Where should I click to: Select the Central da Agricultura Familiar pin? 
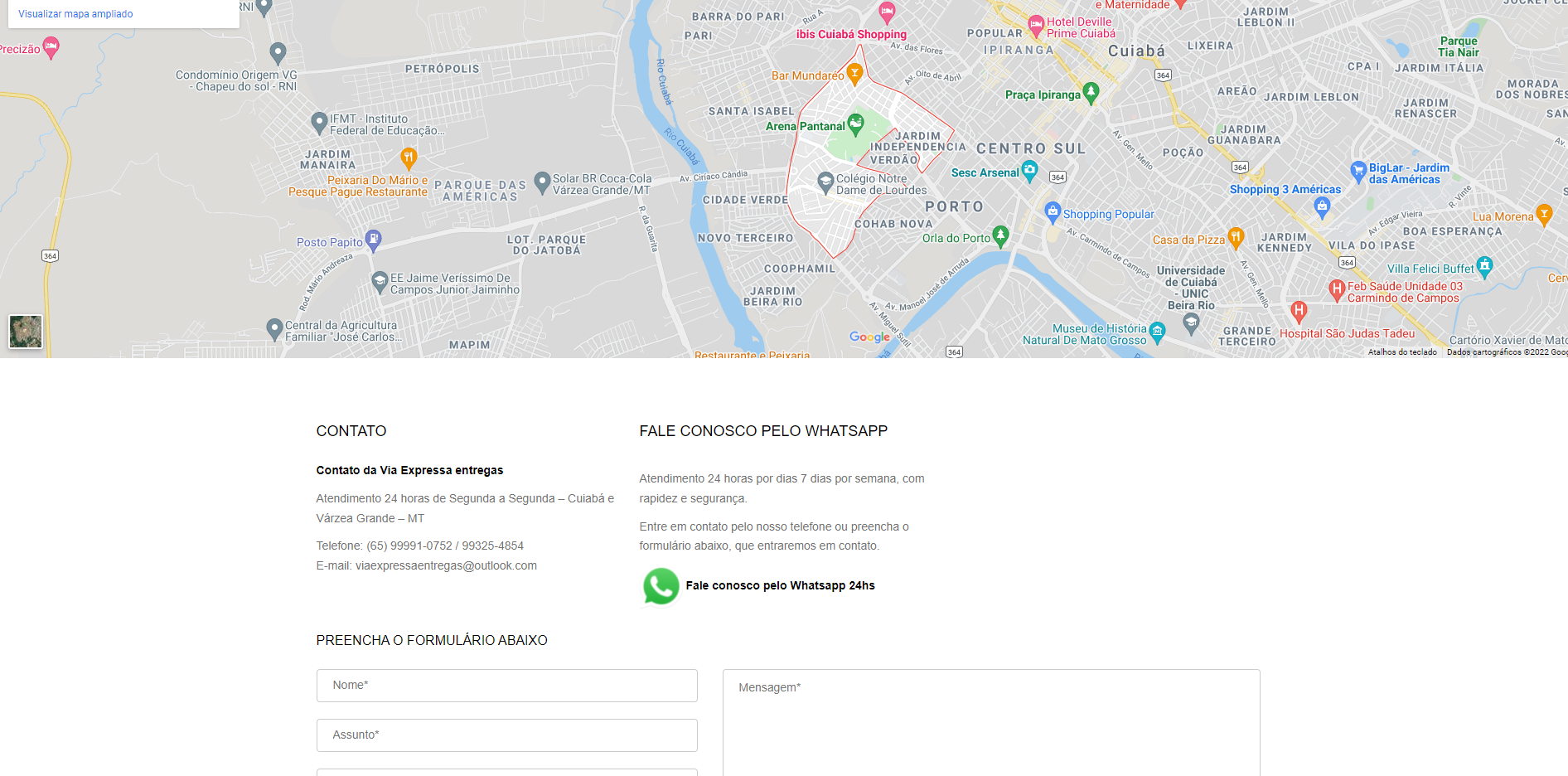[x=275, y=330]
